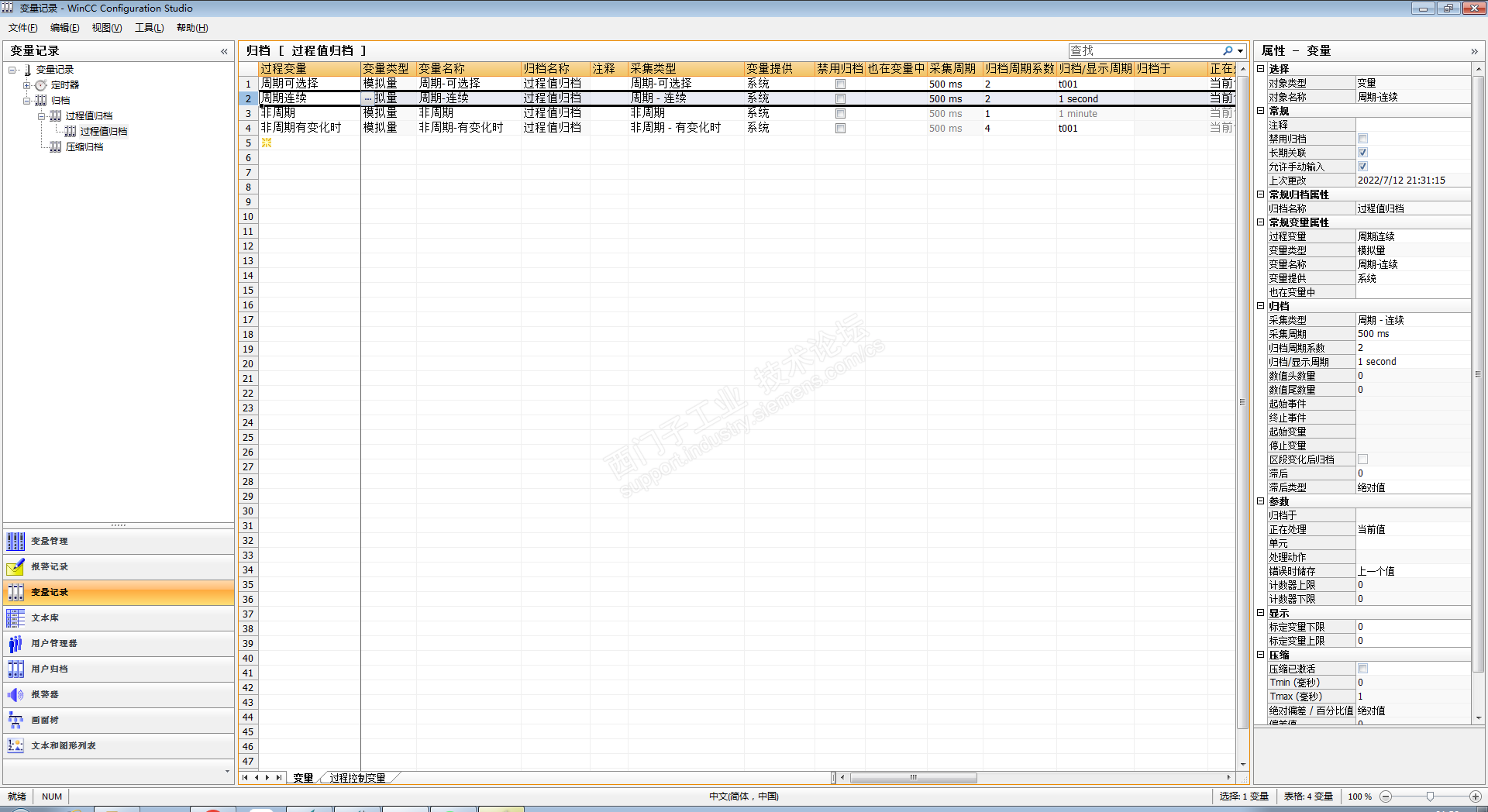Toggle 禁用归档 checkbox for 非周期 row
1488x812 pixels.
[x=840, y=113]
